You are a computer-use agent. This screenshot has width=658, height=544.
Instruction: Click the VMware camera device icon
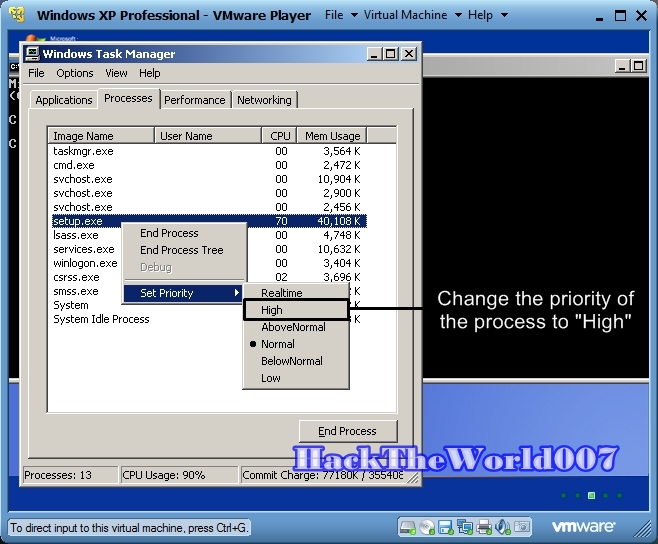522,527
